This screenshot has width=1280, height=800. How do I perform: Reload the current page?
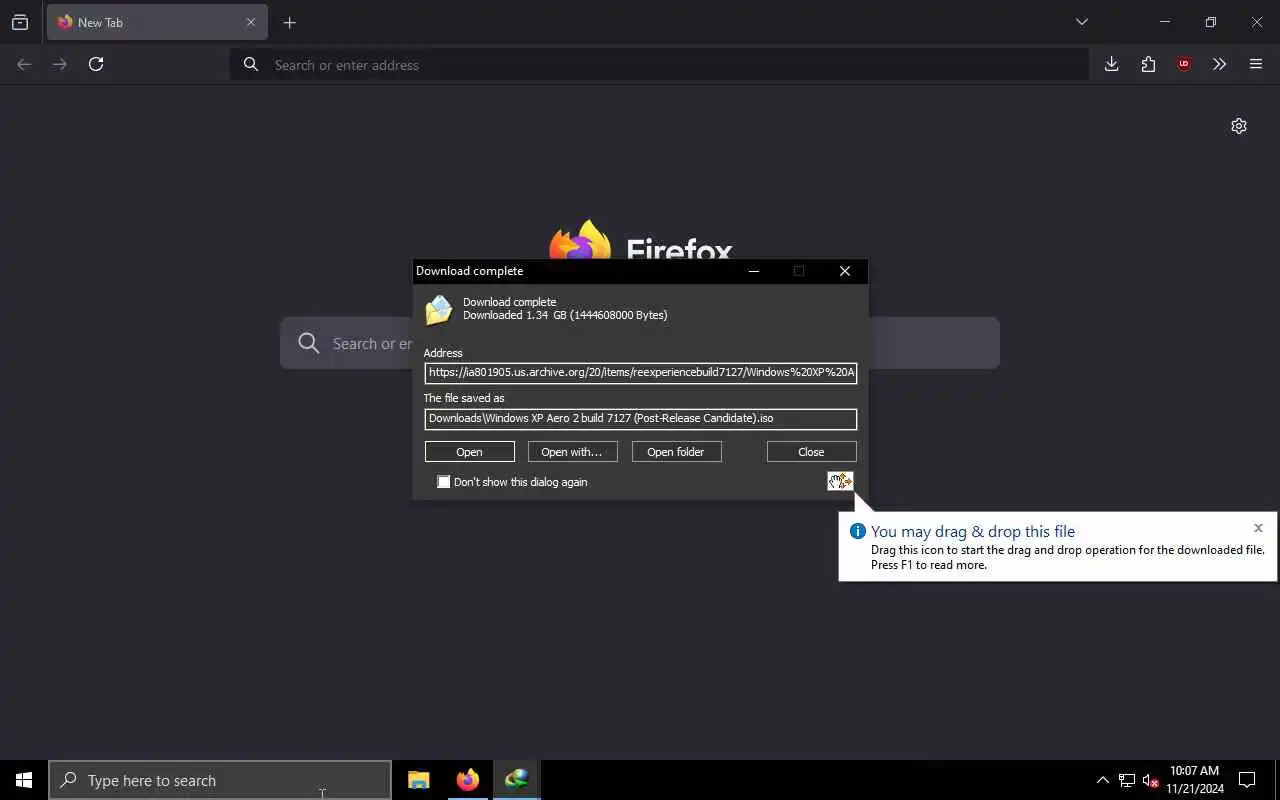point(96,64)
